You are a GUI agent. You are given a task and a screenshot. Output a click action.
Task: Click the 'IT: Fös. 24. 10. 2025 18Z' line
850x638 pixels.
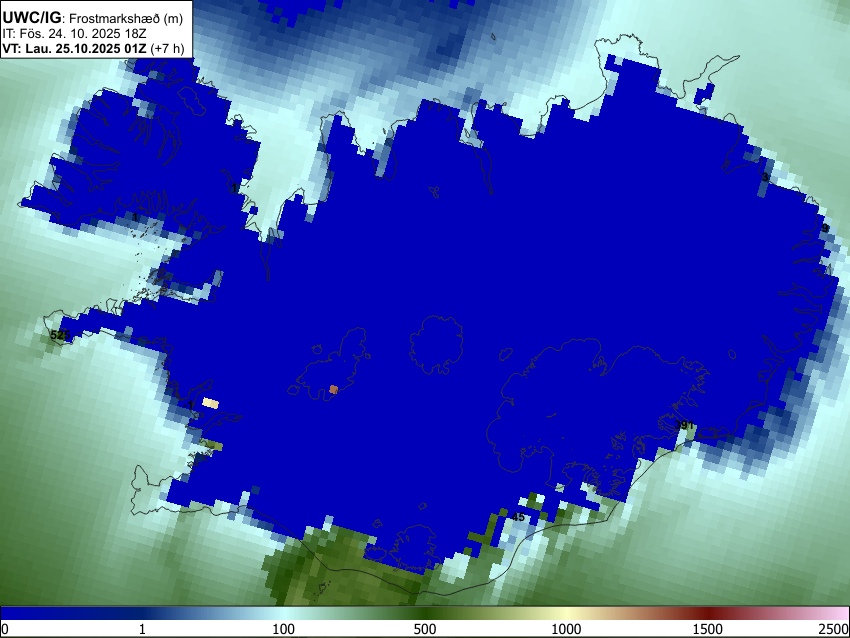tap(74, 34)
